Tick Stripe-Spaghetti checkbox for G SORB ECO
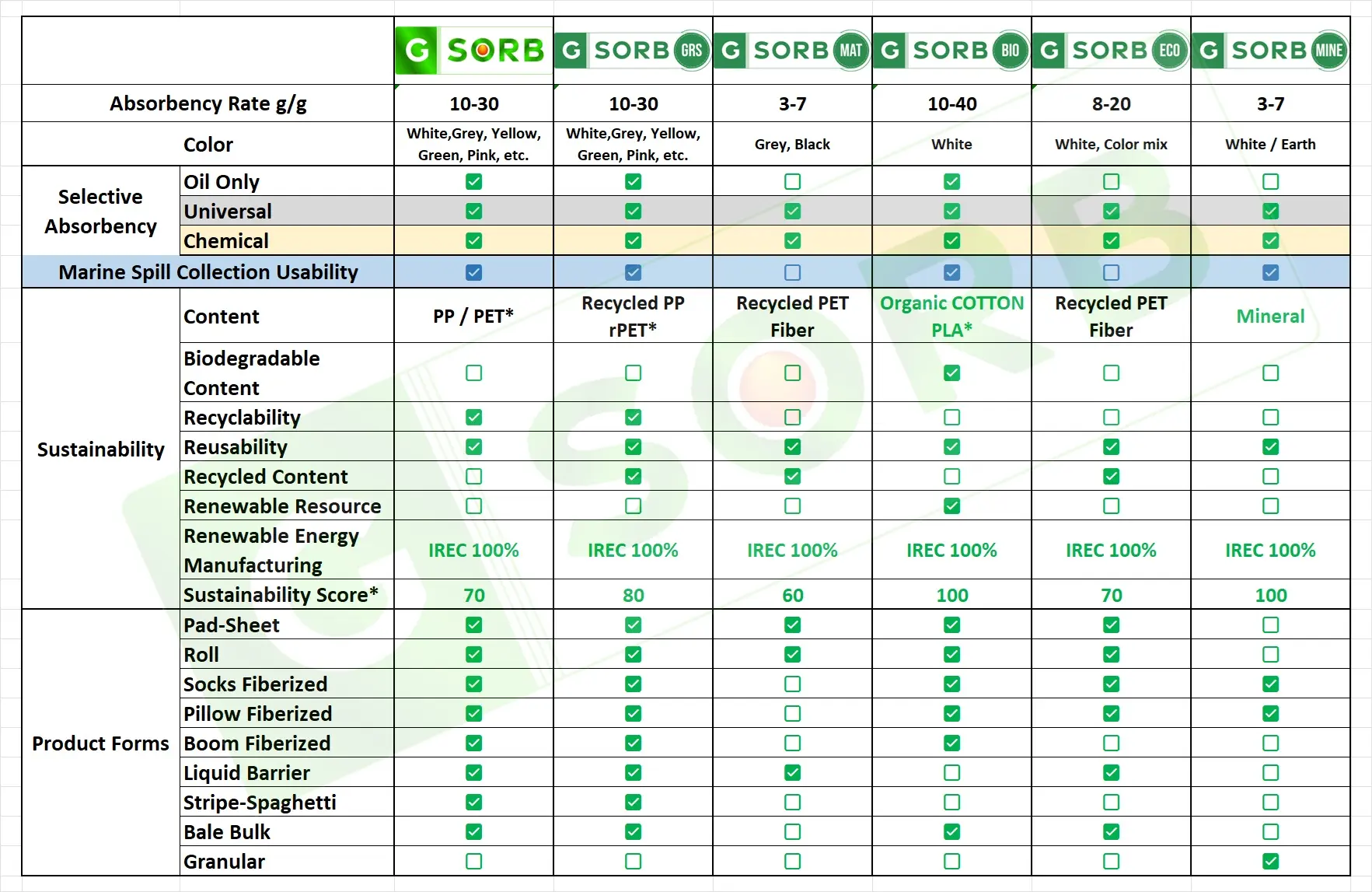Screen dimensions: 1372x892 tap(1111, 803)
